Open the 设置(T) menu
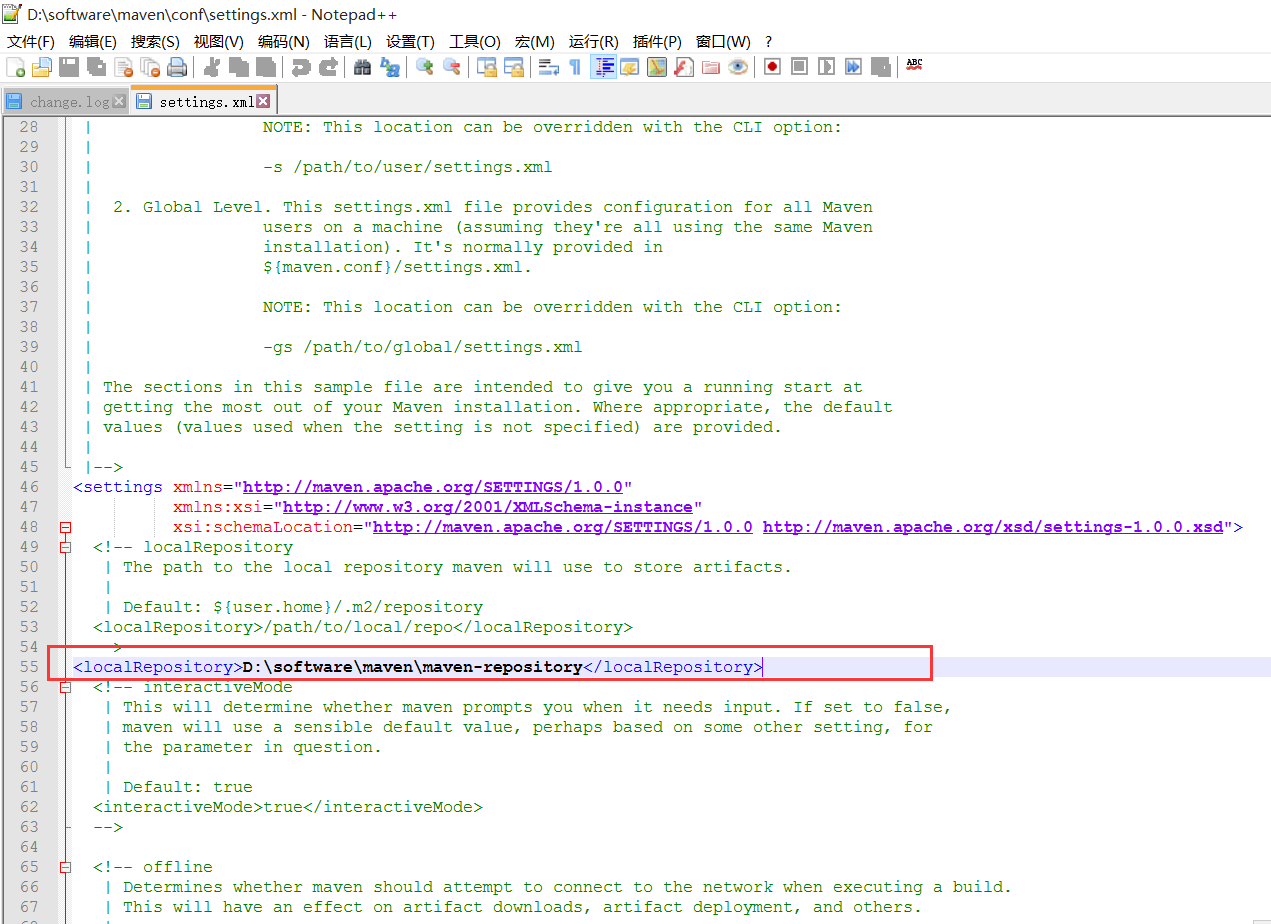1271x924 pixels. pyautogui.click(x=410, y=41)
